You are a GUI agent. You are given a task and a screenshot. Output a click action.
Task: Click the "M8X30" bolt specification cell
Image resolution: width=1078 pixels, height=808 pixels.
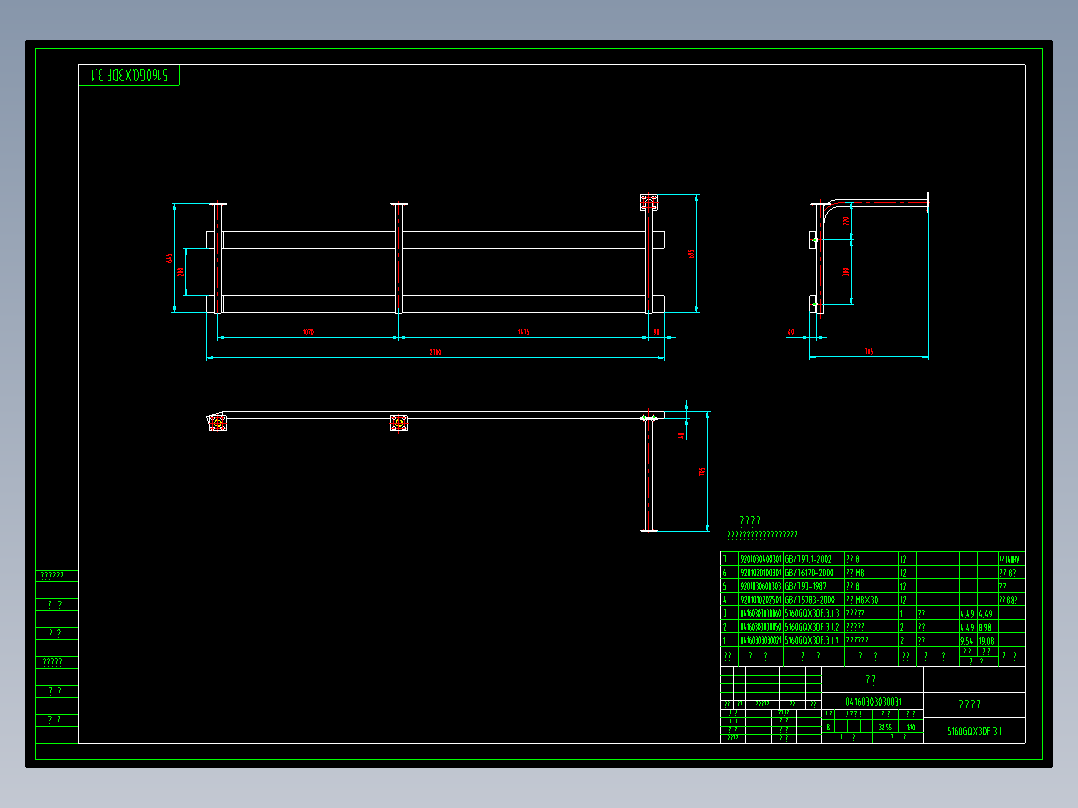pos(871,600)
